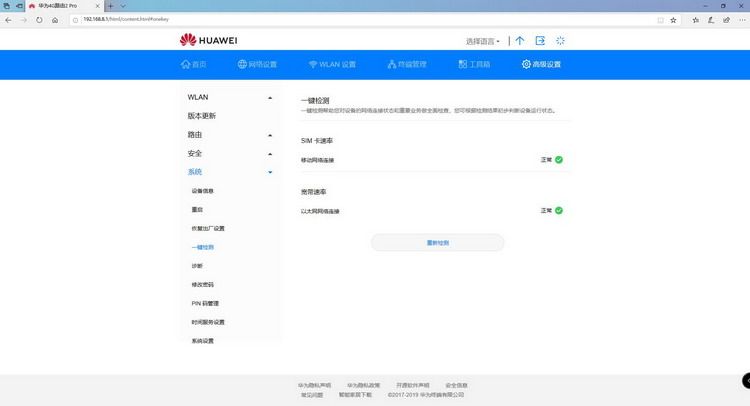This screenshot has width=750, height=406.
Task: Click the browser home icon
Action: tap(55, 20)
